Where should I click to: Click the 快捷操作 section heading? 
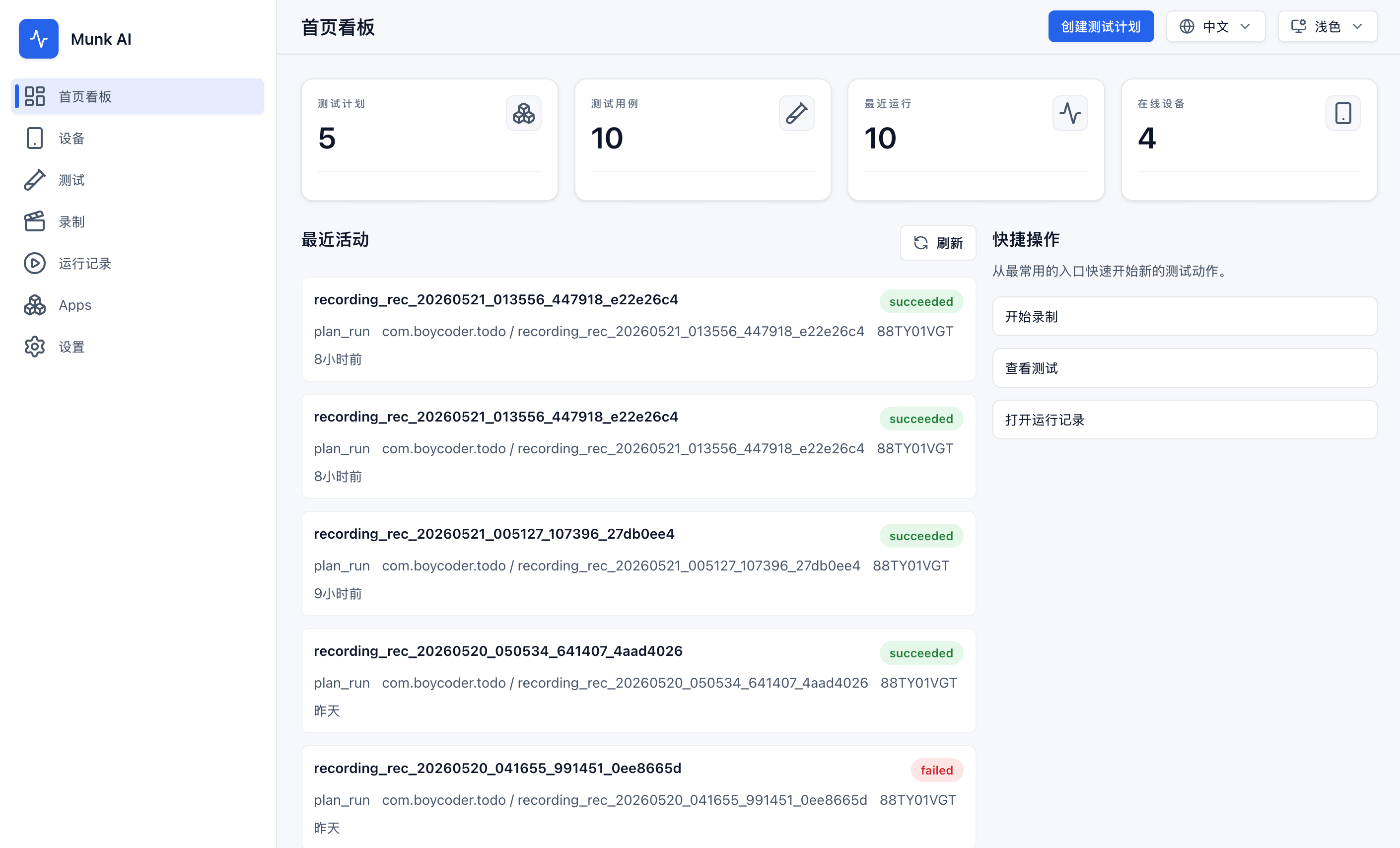coord(1026,239)
